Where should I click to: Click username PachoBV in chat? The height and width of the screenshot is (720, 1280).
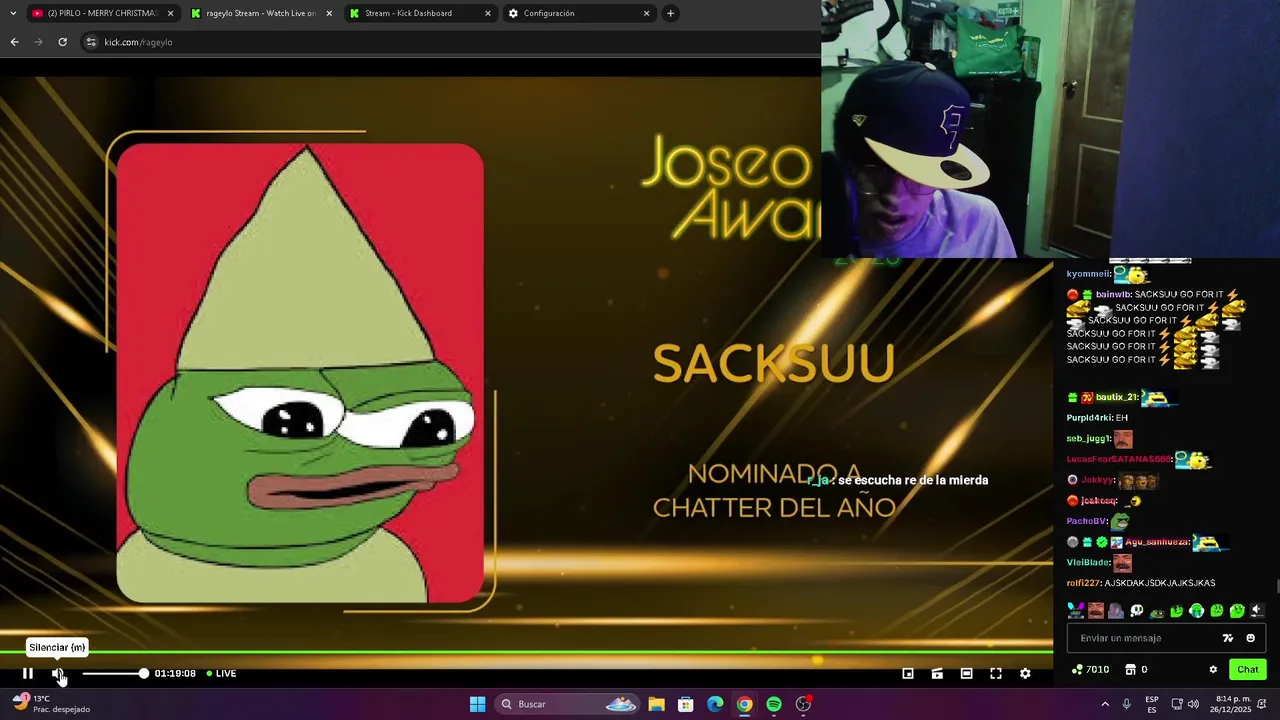point(1087,521)
